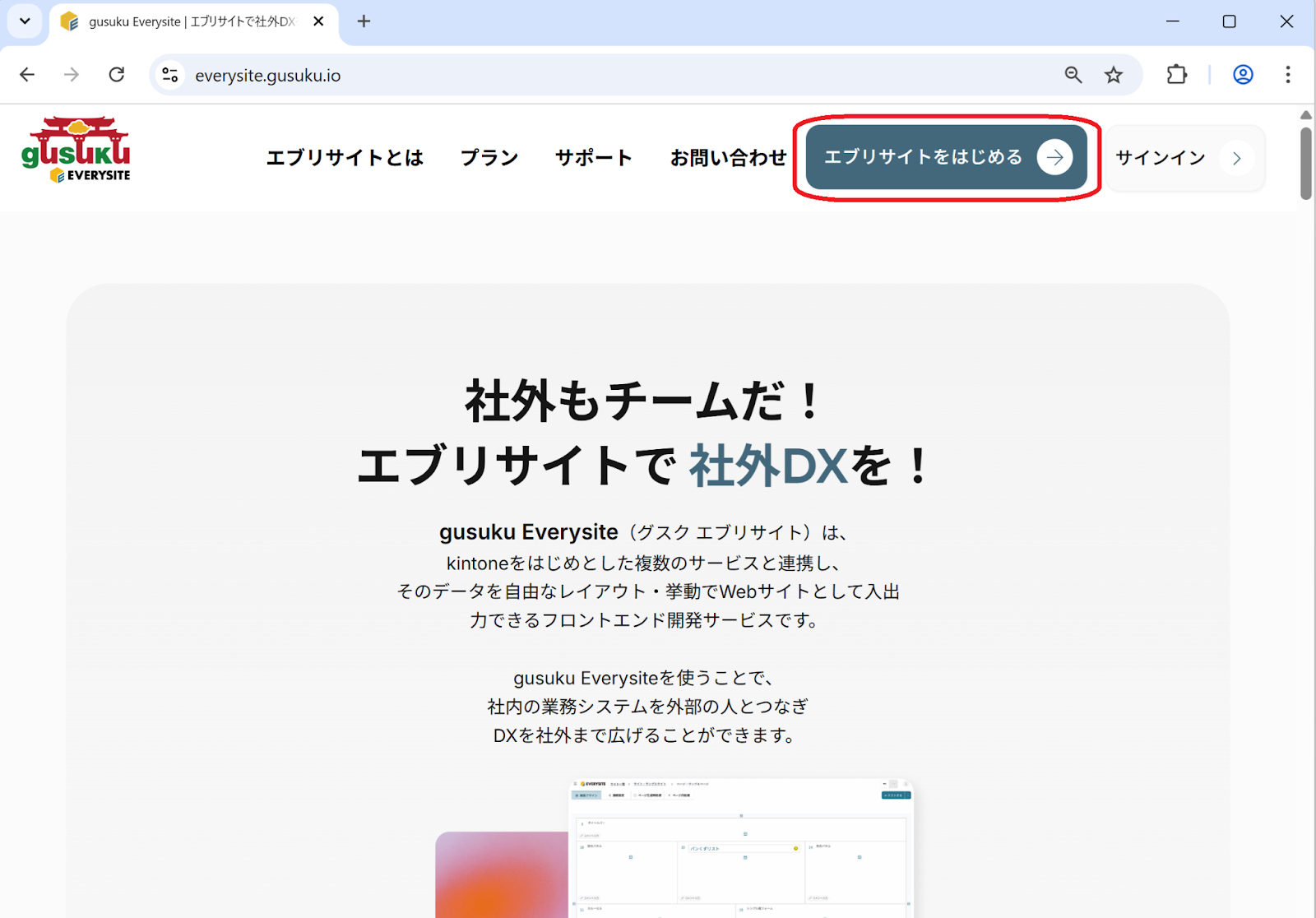Bookmark this page with the star icon
This screenshot has height=918, width=1316.
(x=1114, y=75)
